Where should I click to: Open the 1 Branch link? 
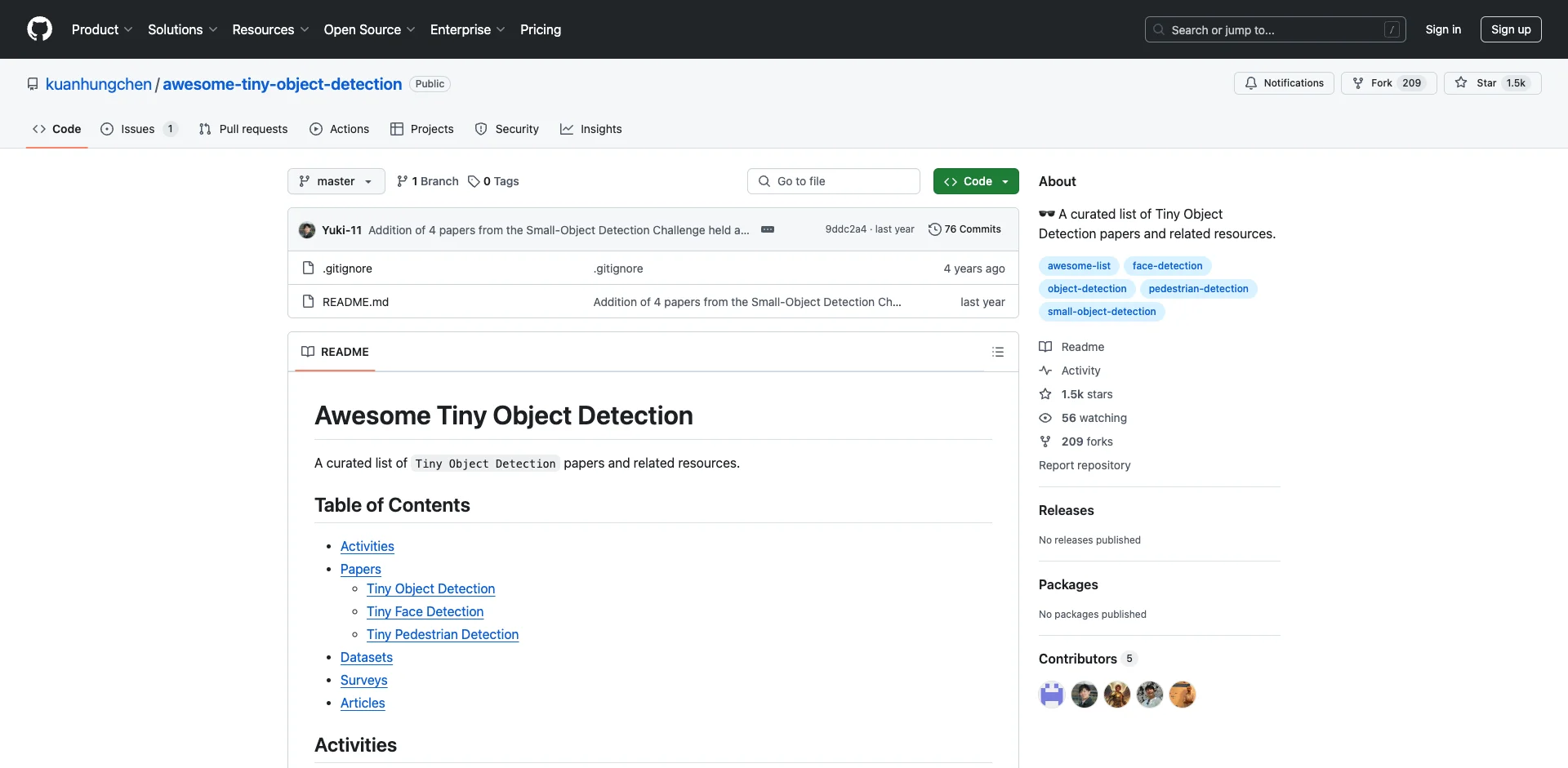[428, 181]
